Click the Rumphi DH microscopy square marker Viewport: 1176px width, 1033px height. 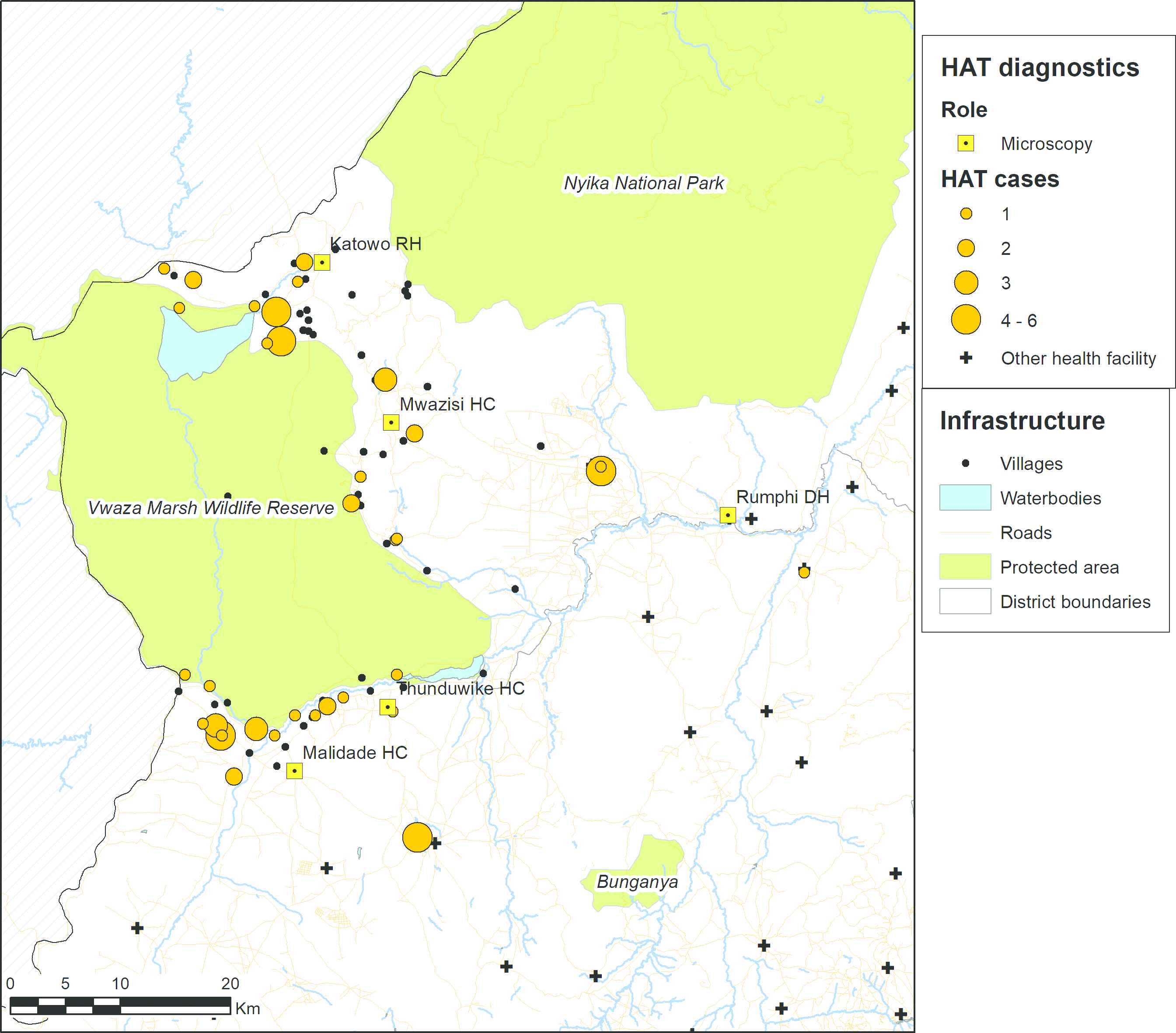pyautogui.click(x=728, y=515)
